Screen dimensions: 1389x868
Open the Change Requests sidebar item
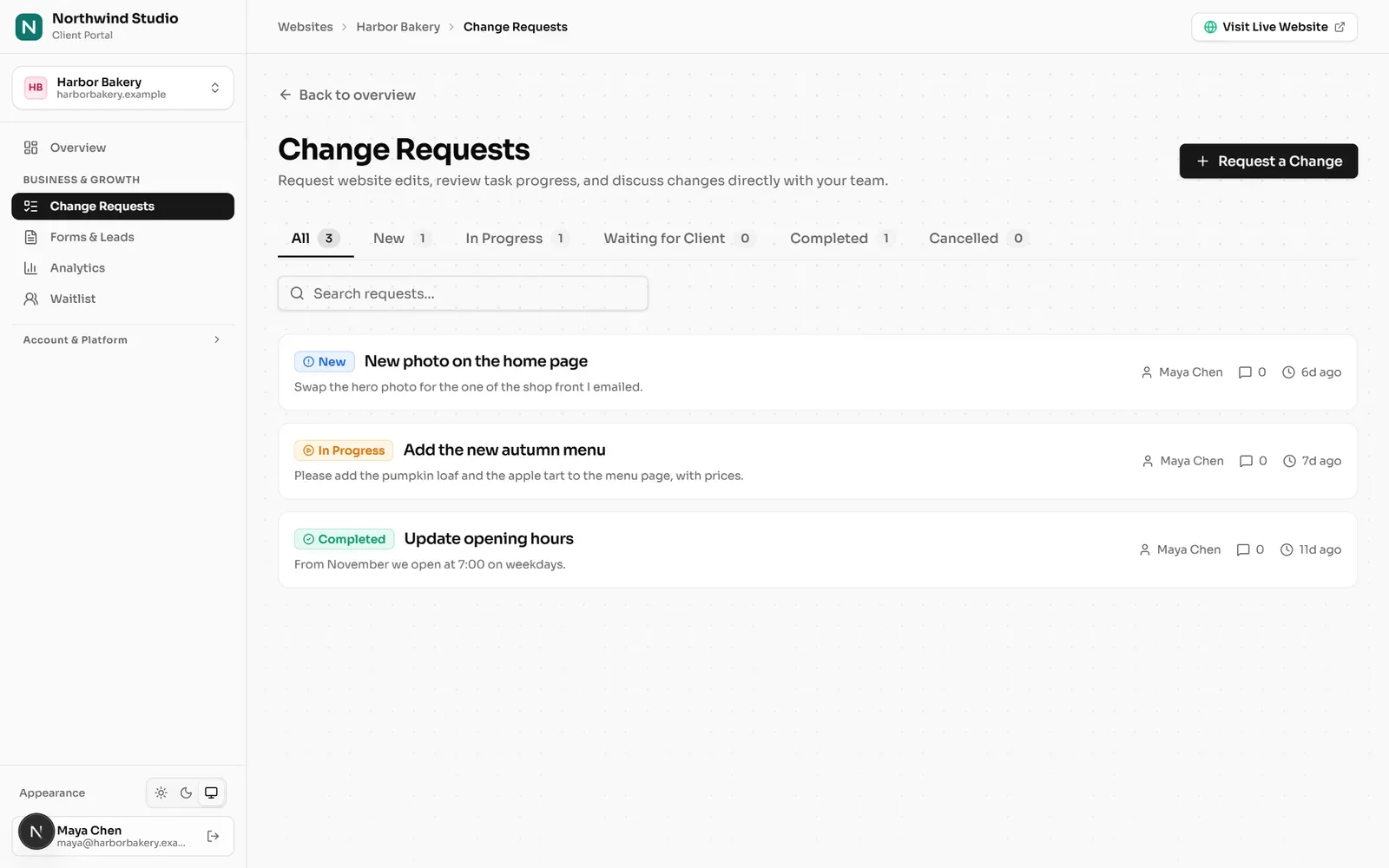click(122, 207)
